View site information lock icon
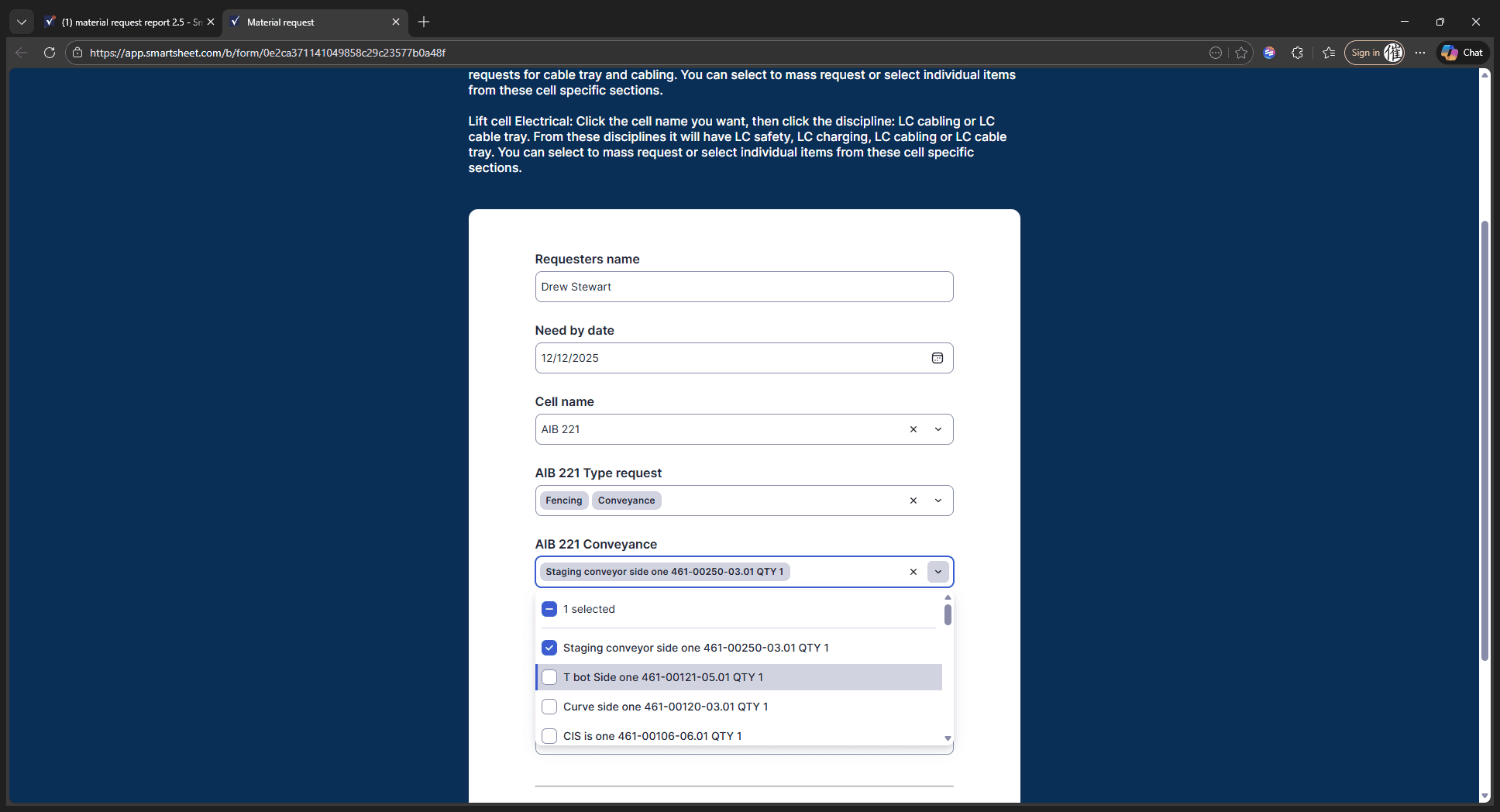1500x812 pixels. (x=77, y=53)
